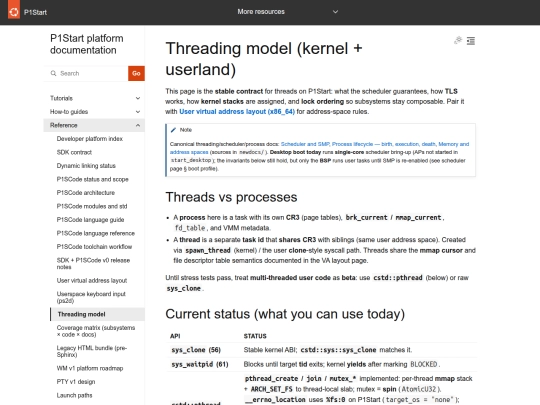Open Coverage matrix page
540x405 pixels.
(x=96, y=331)
